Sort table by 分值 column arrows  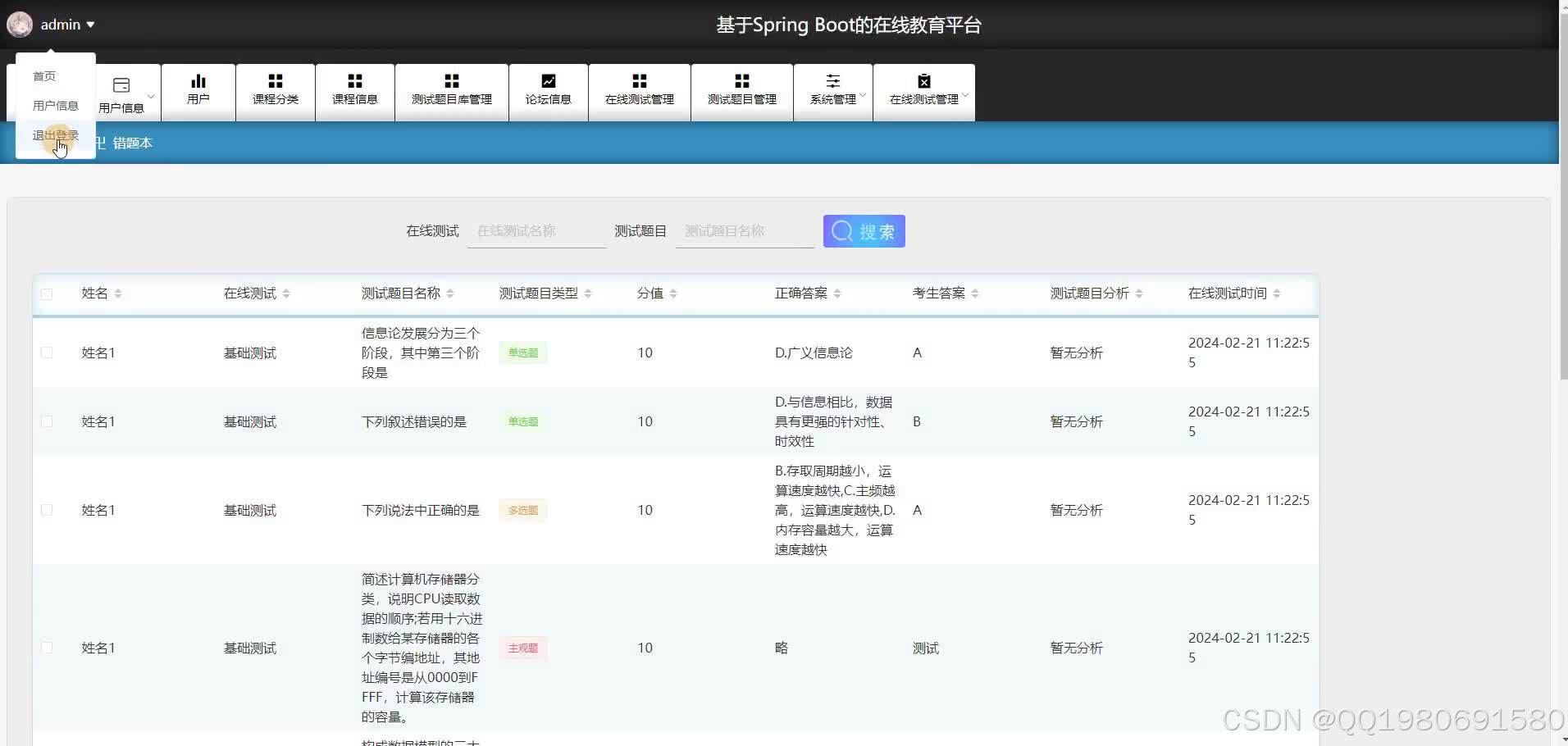tap(673, 293)
